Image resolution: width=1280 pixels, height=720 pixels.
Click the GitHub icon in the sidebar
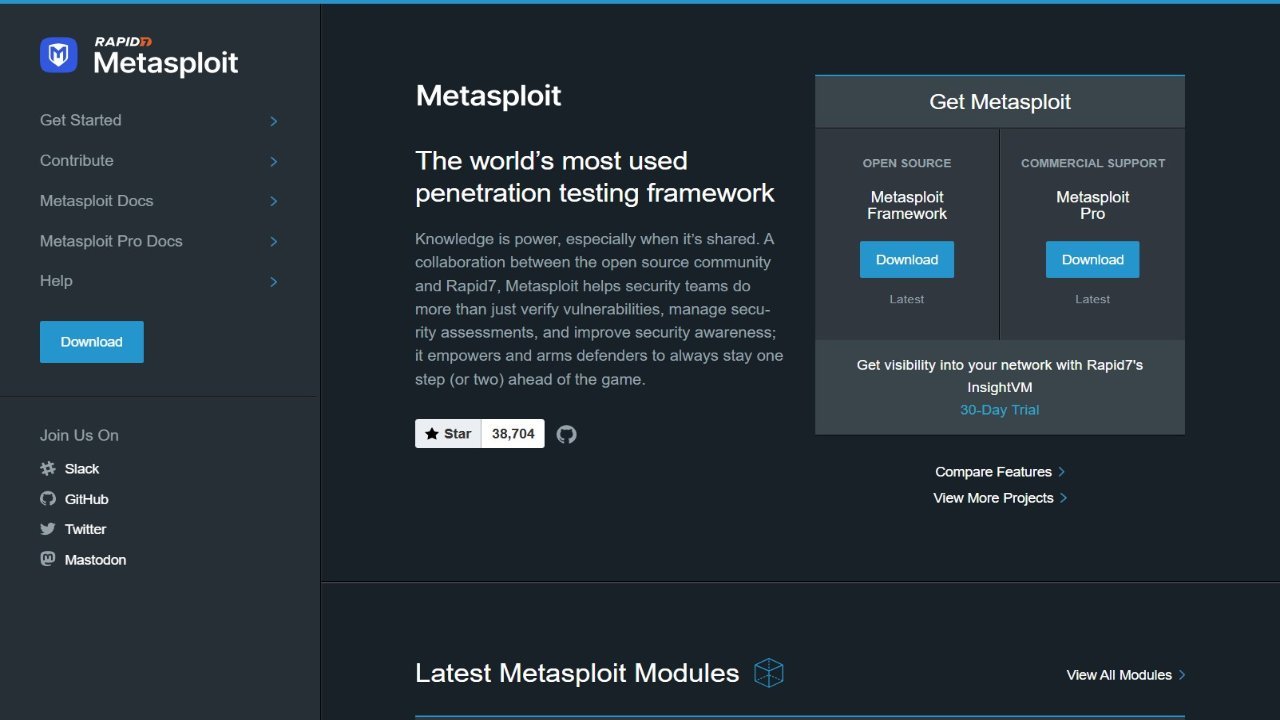pyautogui.click(x=48, y=498)
